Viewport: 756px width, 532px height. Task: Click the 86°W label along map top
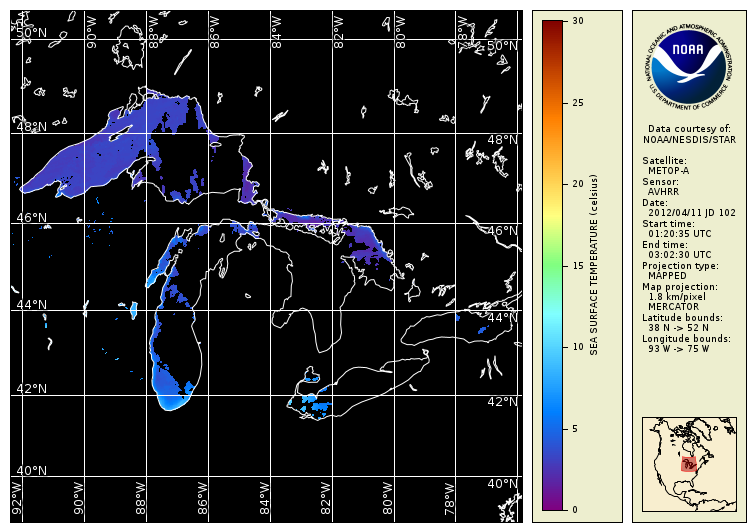(215, 32)
